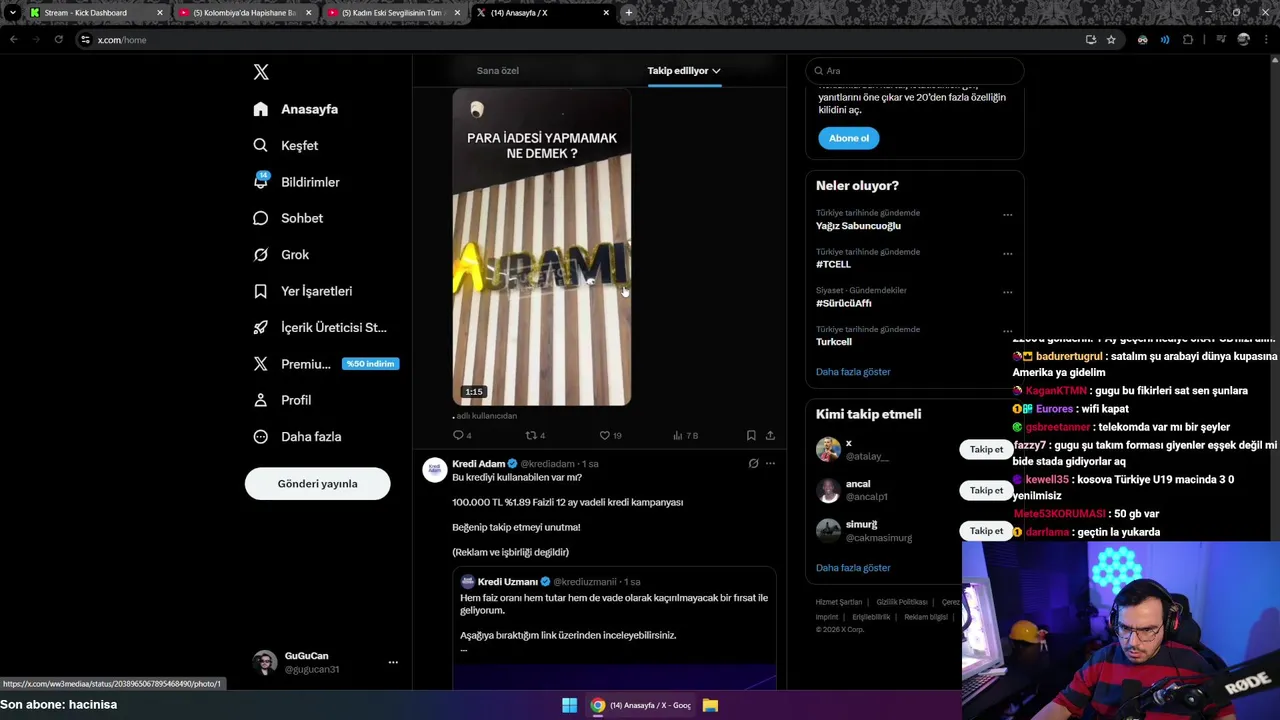
Task: Open x @atalay__ profile avatar
Action: 828,449
